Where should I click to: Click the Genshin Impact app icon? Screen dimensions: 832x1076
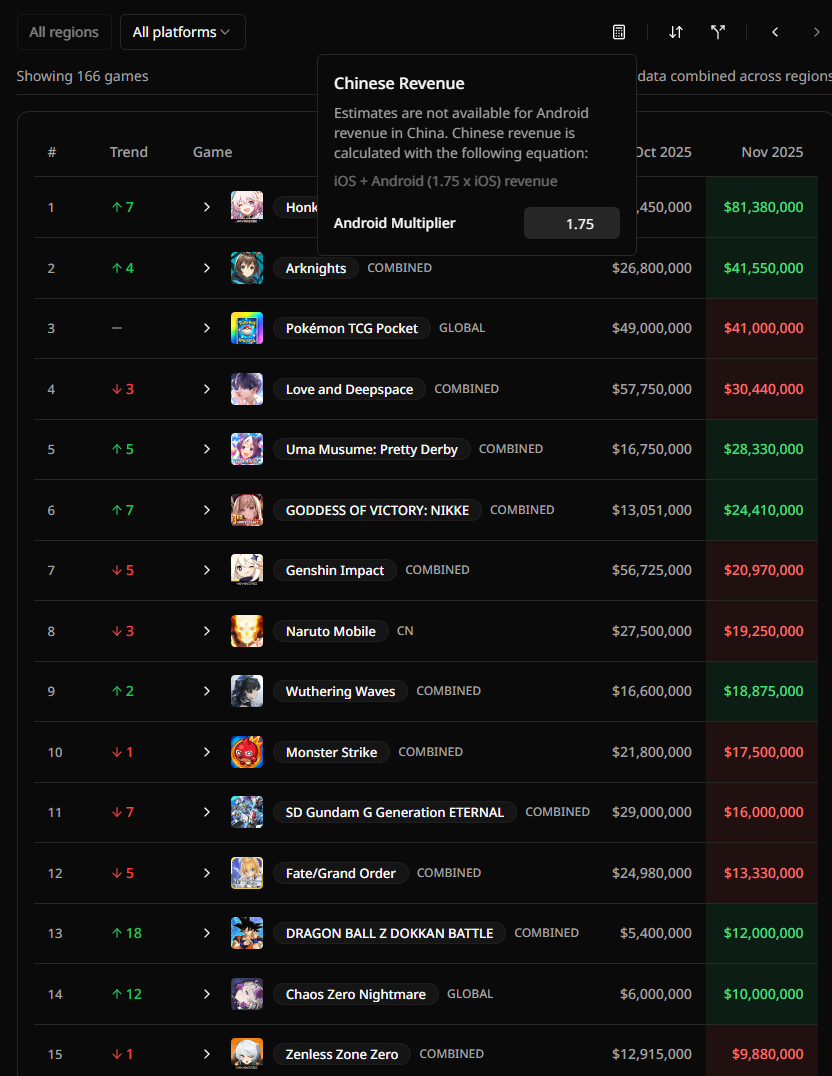click(247, 570)
